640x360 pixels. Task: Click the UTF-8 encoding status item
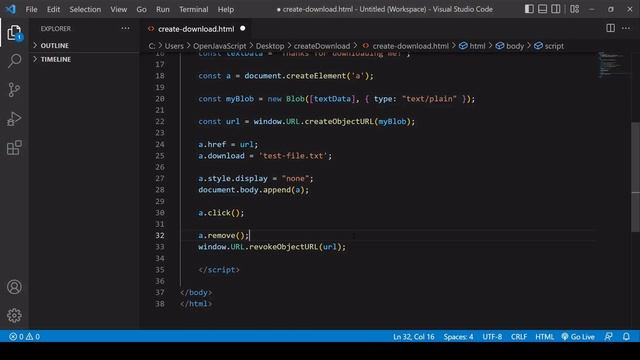pos(492,337)
